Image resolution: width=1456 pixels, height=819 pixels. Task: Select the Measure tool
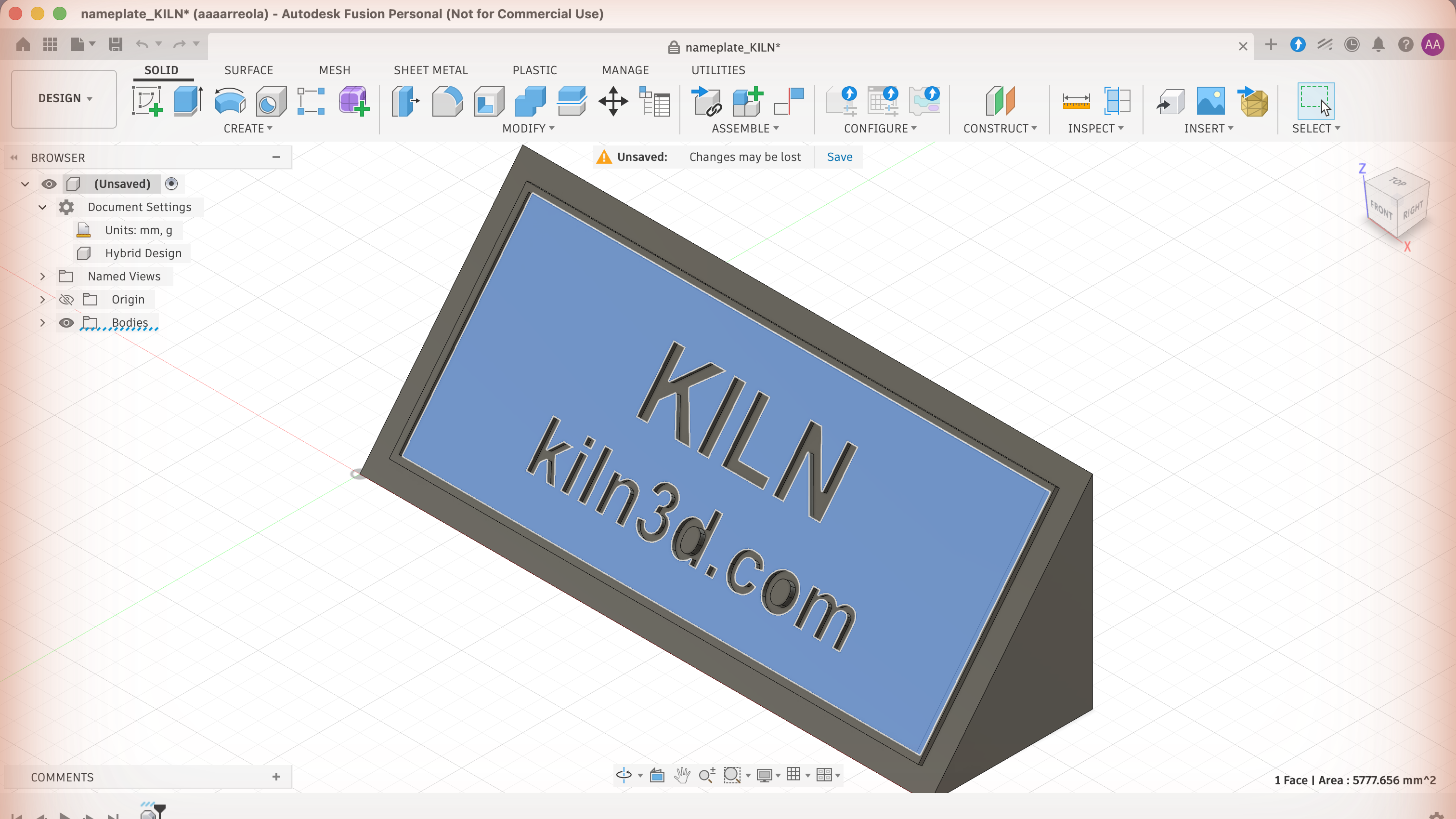[1076, 101]
